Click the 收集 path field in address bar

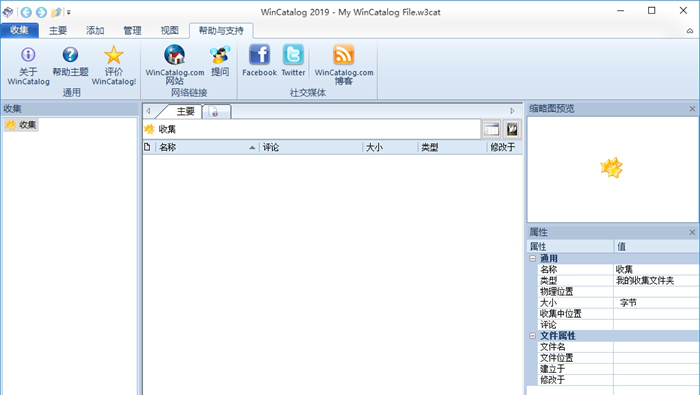click(312, 130)
